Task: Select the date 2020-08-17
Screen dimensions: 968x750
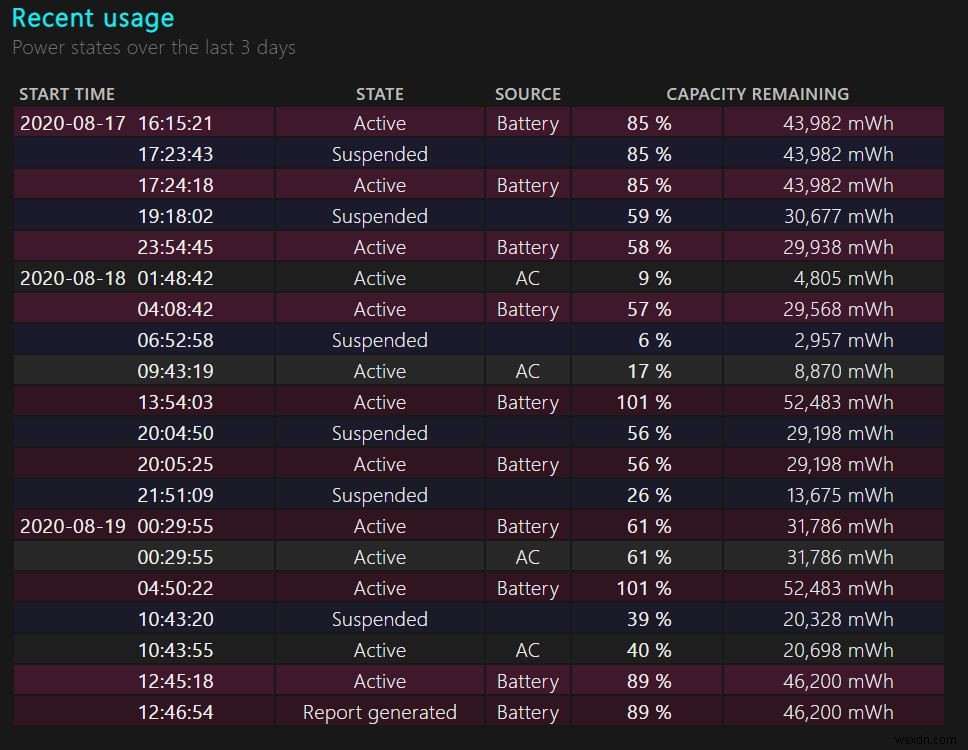Action: (72, 123)
